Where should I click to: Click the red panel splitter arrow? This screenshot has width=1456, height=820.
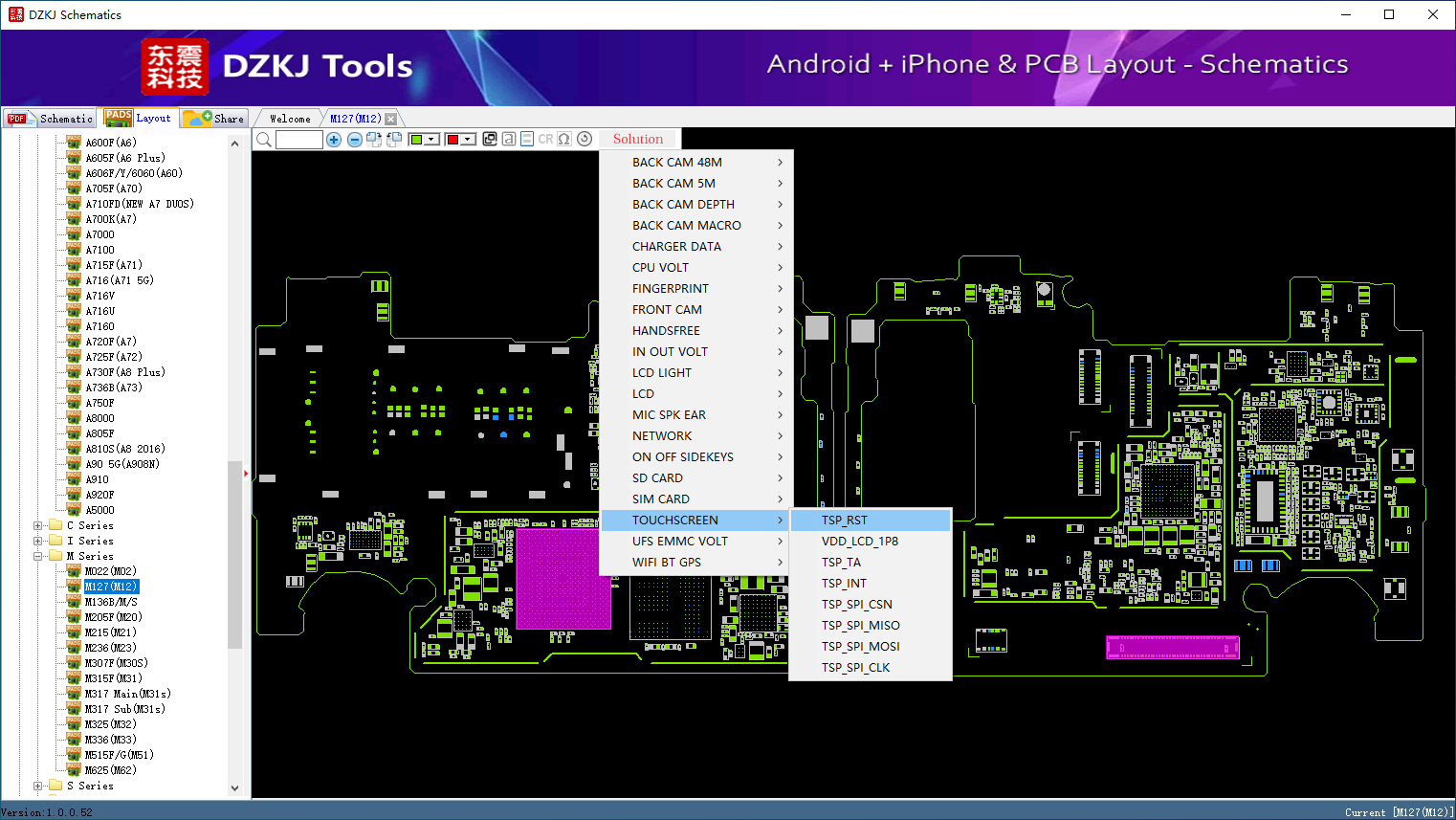point(246,474)
